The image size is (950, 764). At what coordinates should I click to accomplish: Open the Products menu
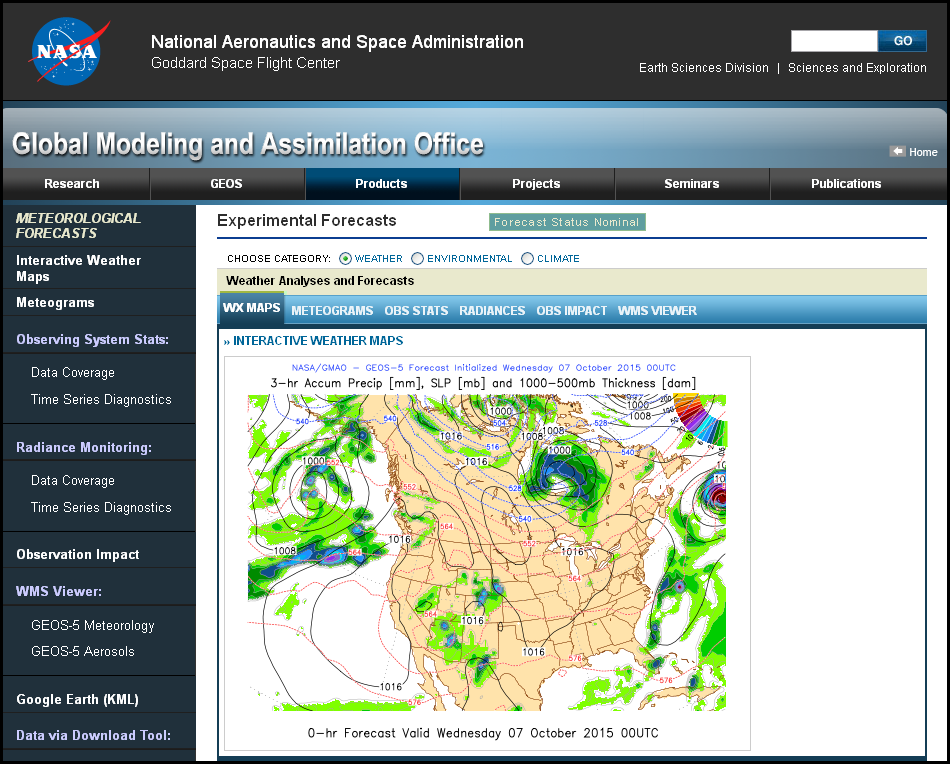click(x=381, y=184)
